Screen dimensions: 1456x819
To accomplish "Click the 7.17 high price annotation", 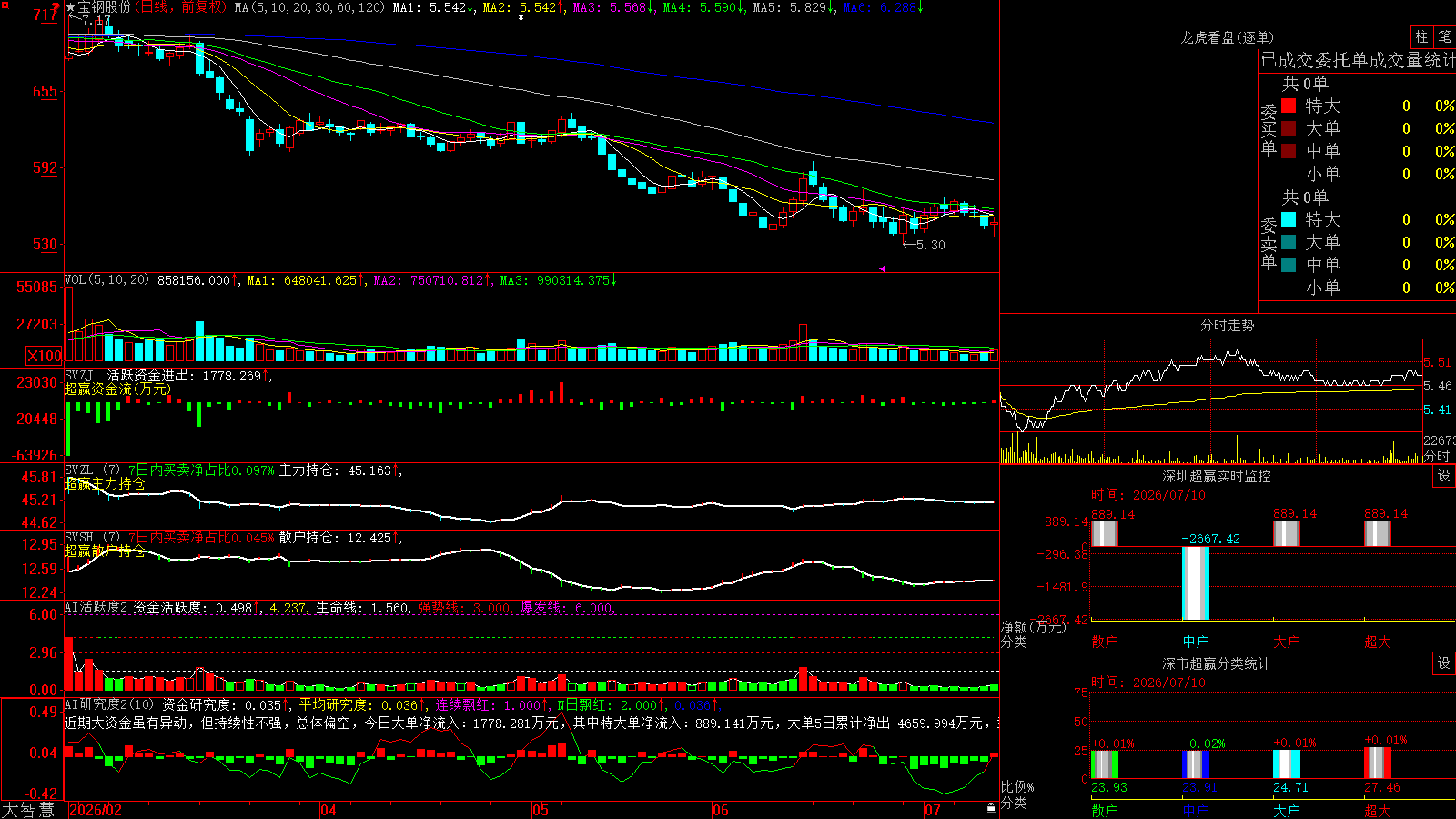I will coord(96,20).
